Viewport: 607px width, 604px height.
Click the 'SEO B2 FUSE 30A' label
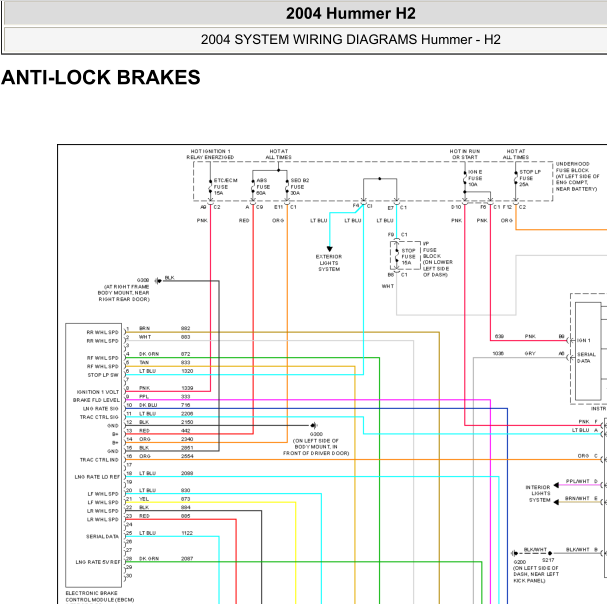(x=300, y=187)
